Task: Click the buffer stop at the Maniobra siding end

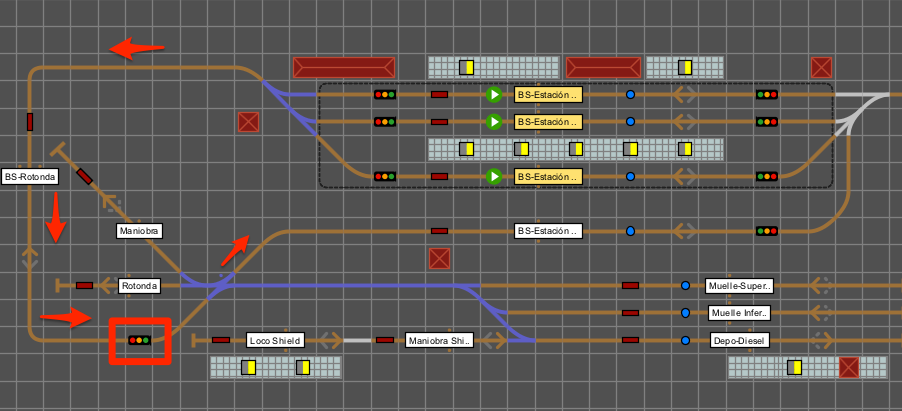Action: 58,150
